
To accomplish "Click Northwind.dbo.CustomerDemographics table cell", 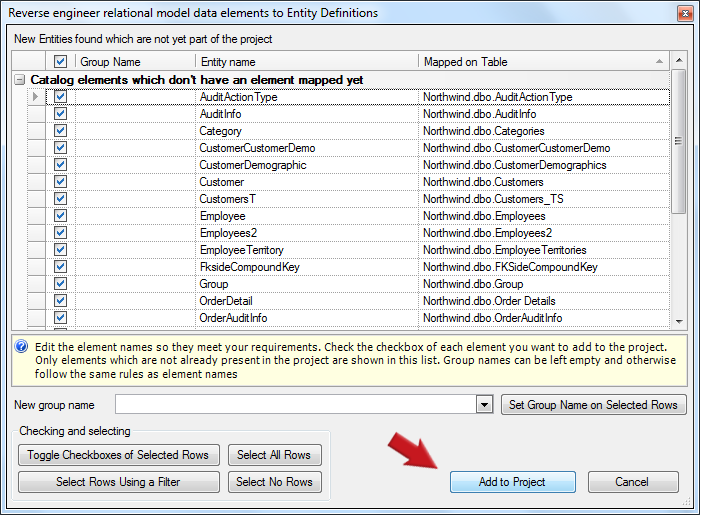I will point(544,165).
